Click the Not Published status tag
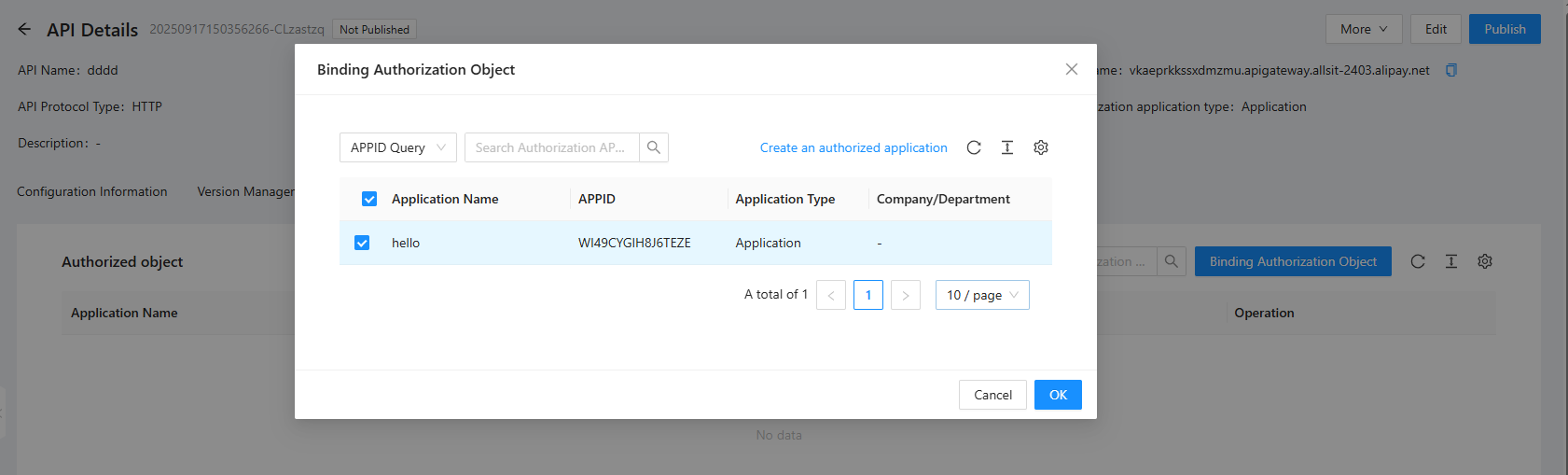 pos(374,30)
